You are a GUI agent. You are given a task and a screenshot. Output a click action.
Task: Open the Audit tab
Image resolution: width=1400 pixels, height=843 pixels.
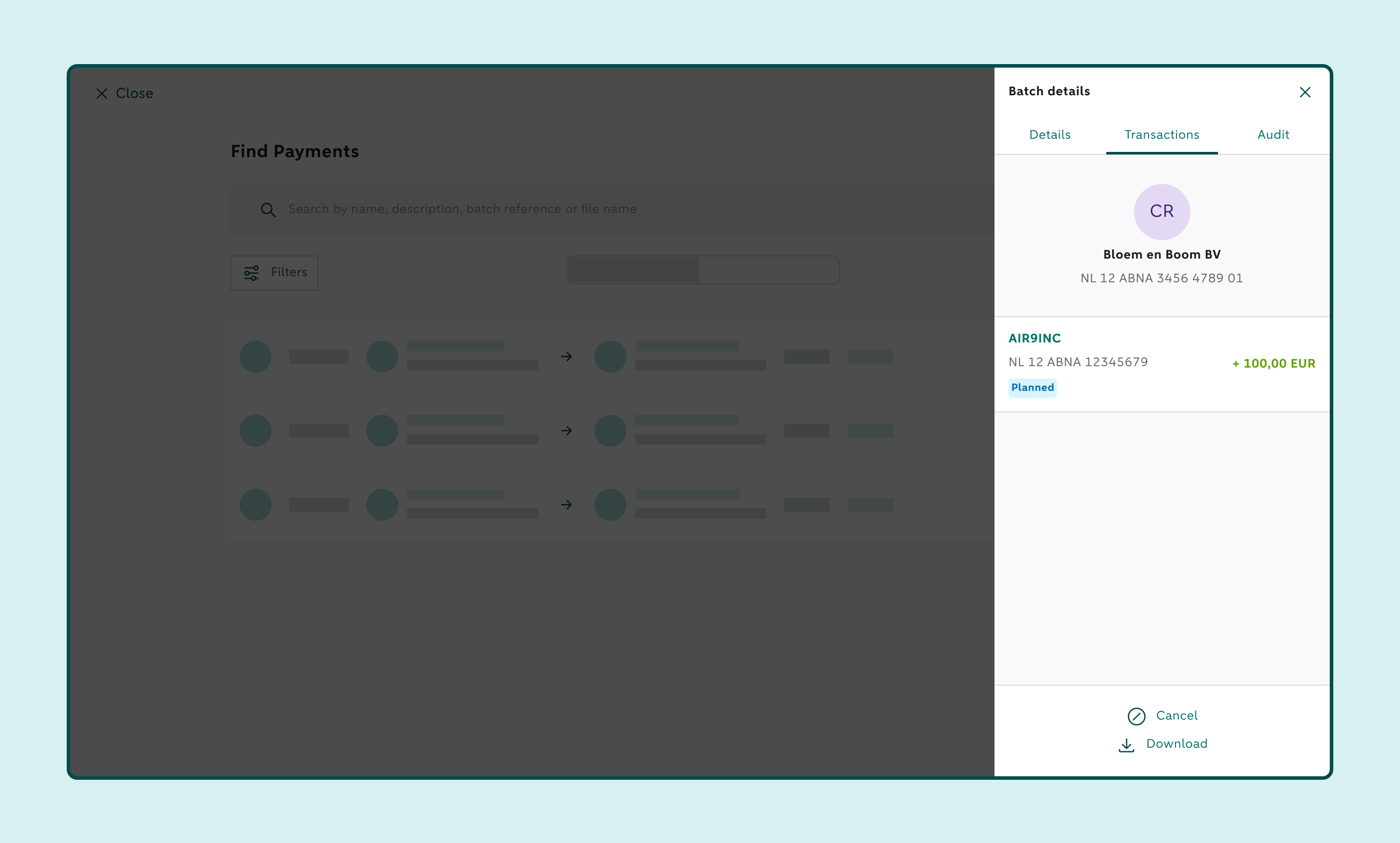click(x=1273, y=135)
